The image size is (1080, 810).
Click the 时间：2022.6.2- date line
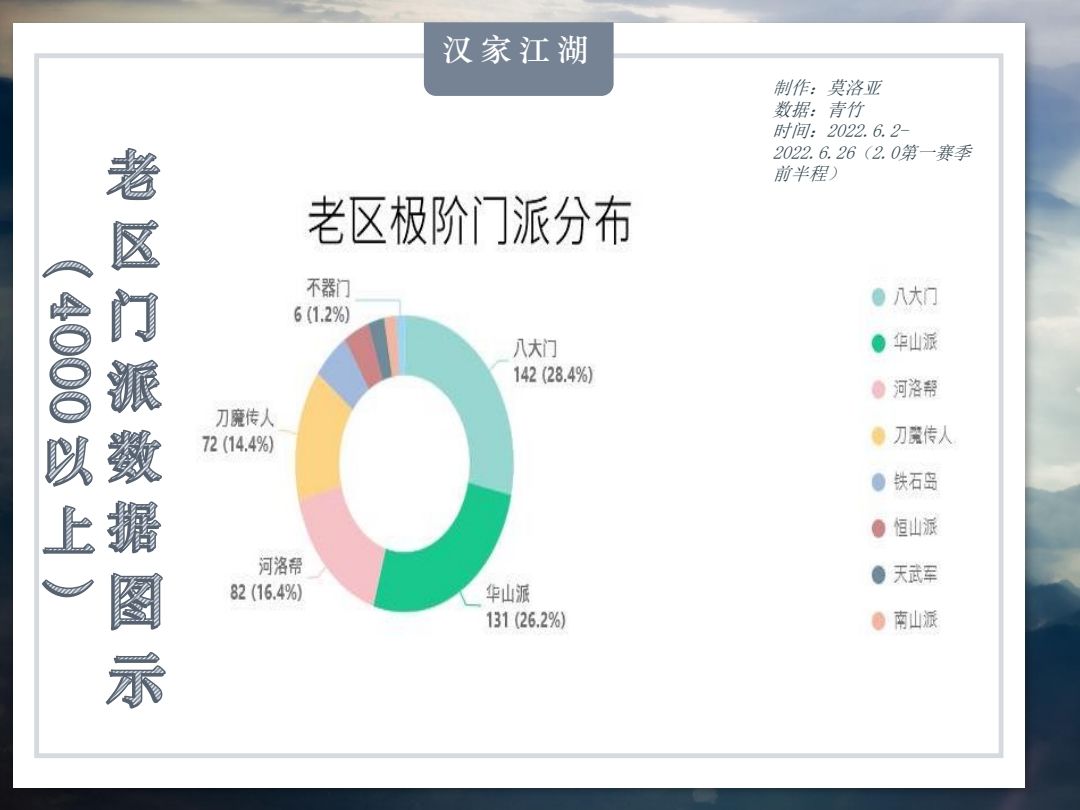841,130
